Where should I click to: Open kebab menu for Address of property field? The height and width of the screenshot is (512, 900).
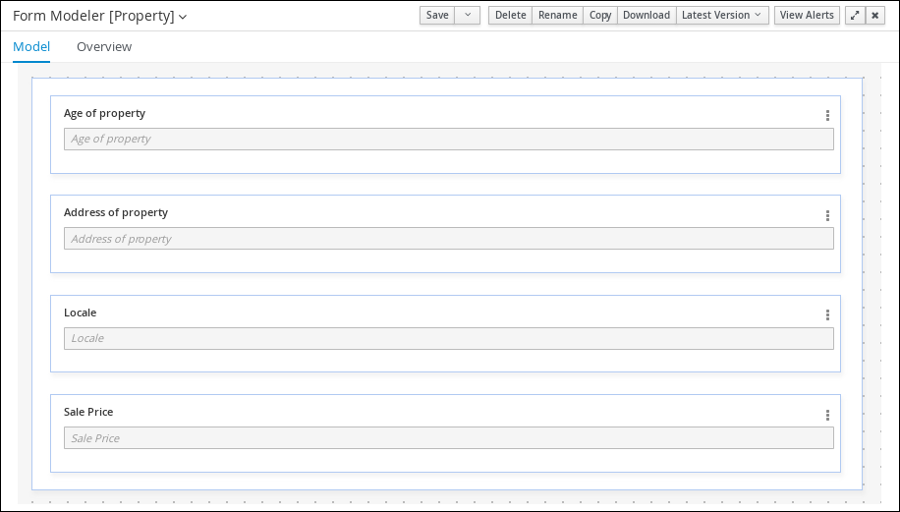(x=827, y=215)
